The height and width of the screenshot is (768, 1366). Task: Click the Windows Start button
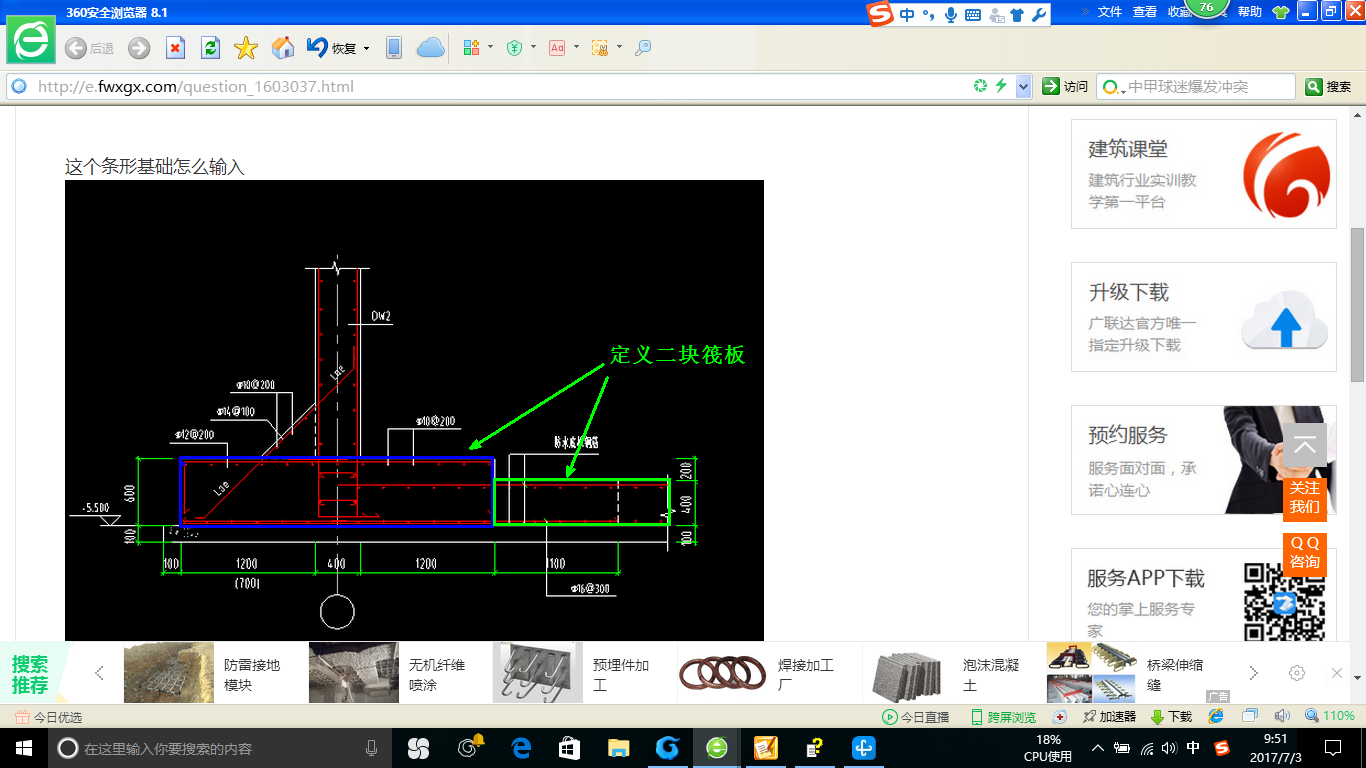tap(24, 748)
